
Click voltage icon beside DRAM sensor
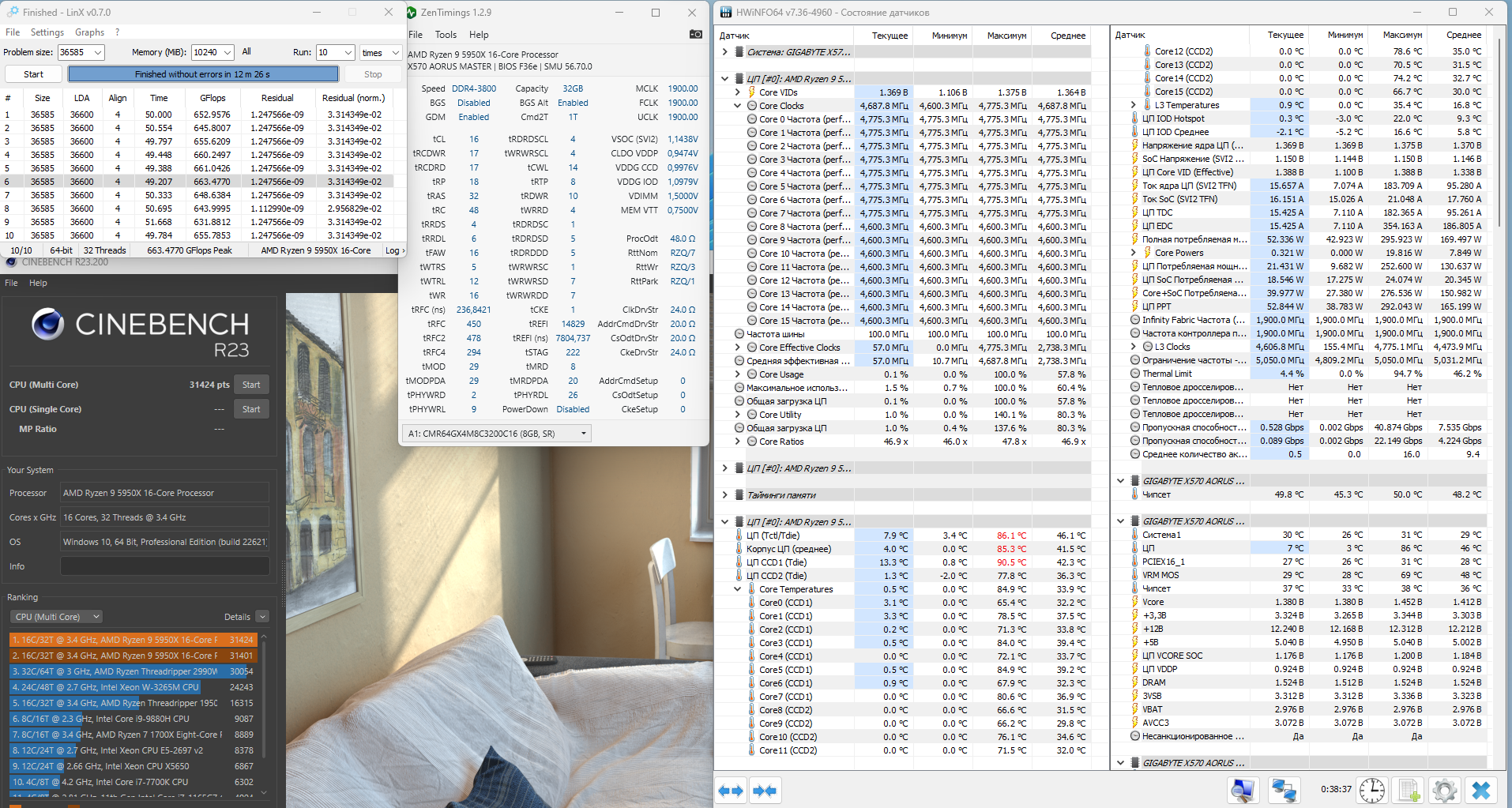pyautogui.click(x=1134, y=682)
